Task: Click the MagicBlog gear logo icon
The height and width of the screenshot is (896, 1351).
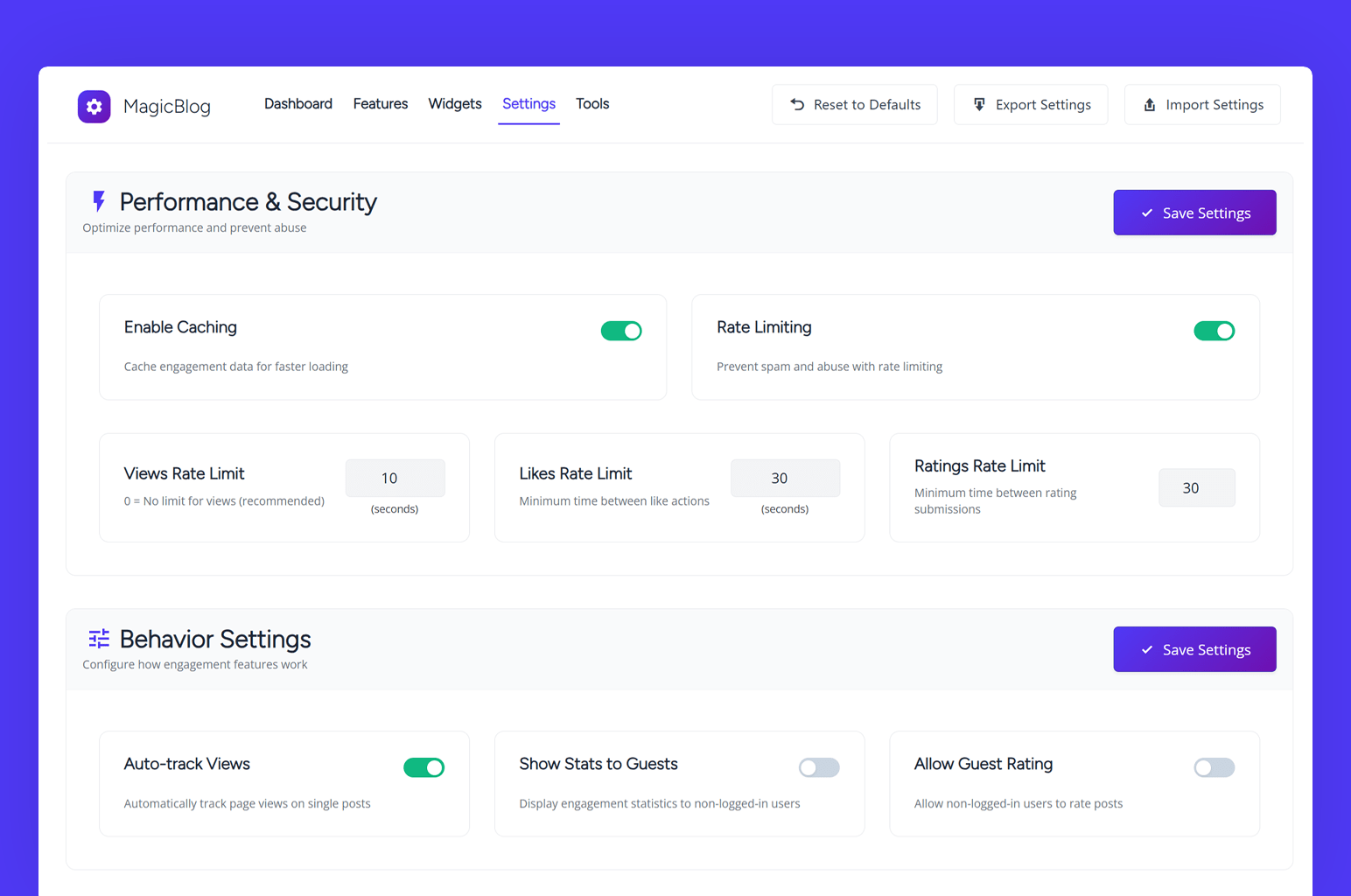Action: [94, 107]
